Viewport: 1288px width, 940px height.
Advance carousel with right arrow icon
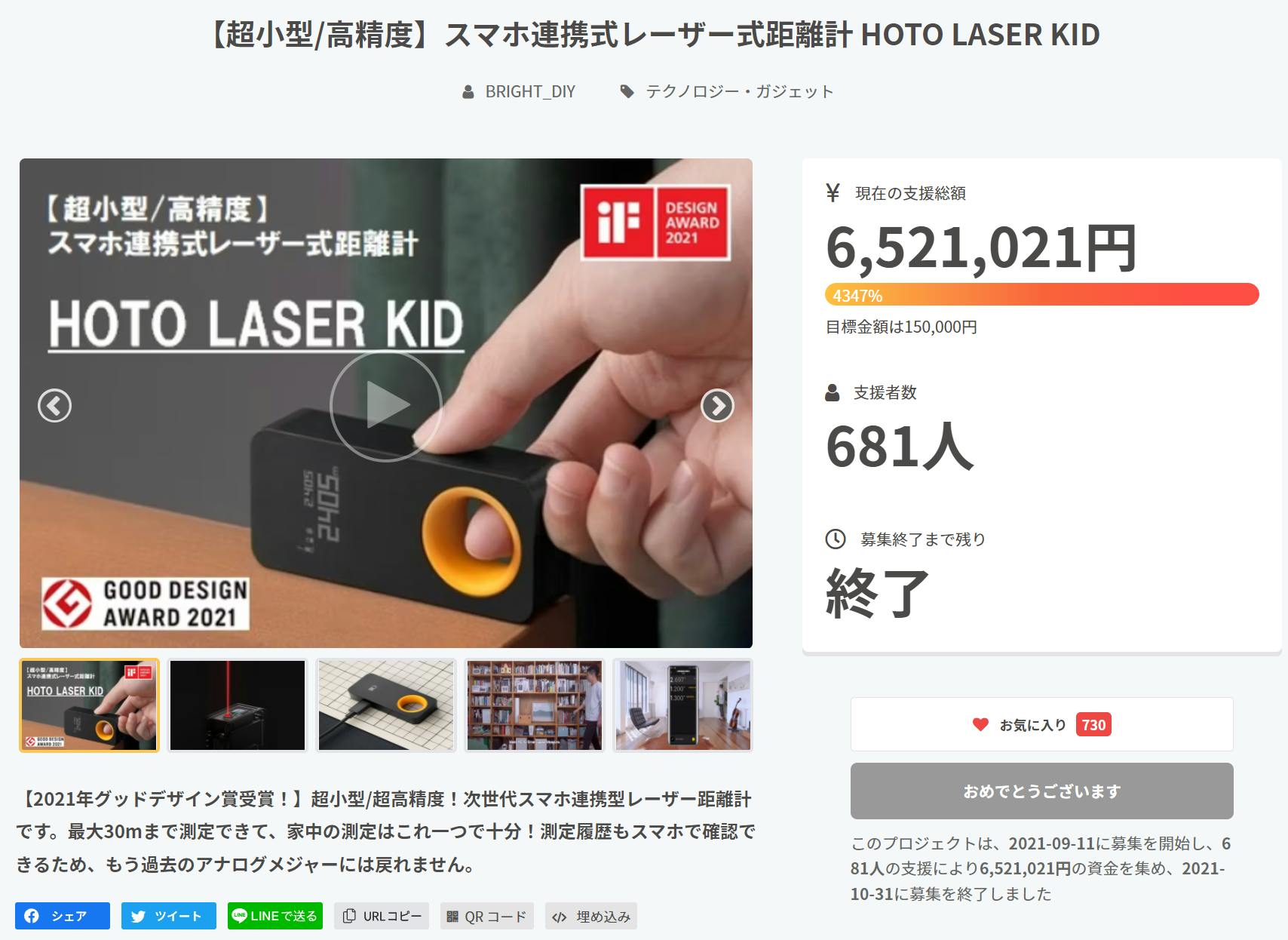[717, 406]
